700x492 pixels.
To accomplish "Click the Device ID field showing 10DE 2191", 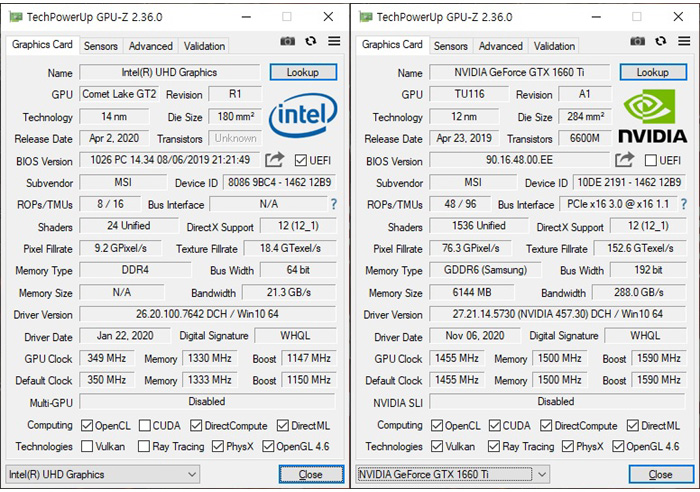I will (629, 182).
